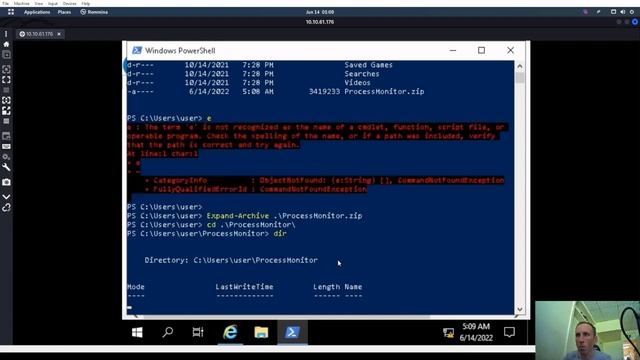Screen dimensions: 640x360
Task: Take a screenshot with the camera icon
Action: pos(6,182)
